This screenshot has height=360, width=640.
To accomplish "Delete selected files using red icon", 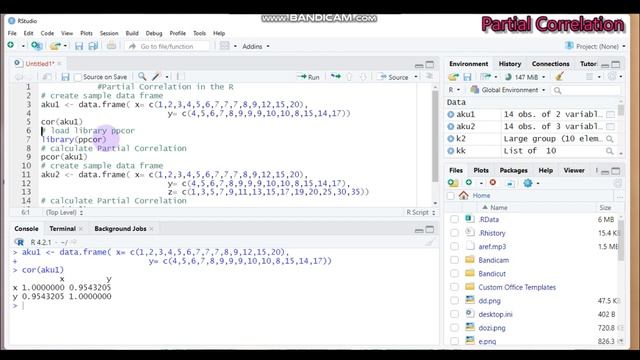I will [493, 182].
